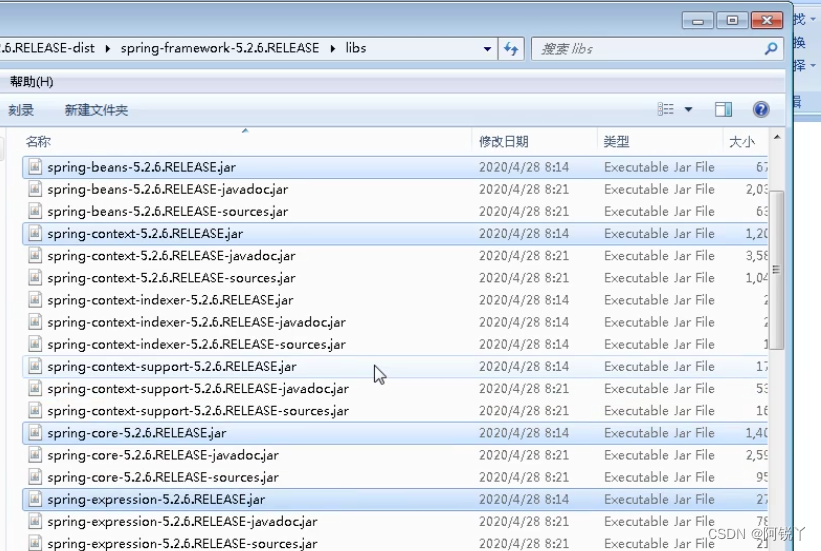The height and width of the screenshot is (551, 821).
Task: Select file name spring-beans-5.2.6.RELEASE.jar
Action: (141, 167)
